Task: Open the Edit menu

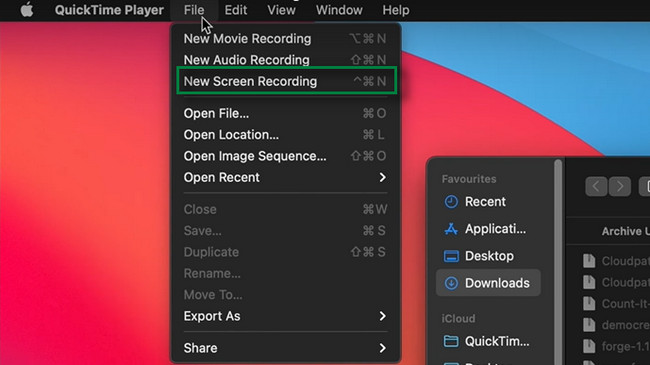Action: coord(235,10)
